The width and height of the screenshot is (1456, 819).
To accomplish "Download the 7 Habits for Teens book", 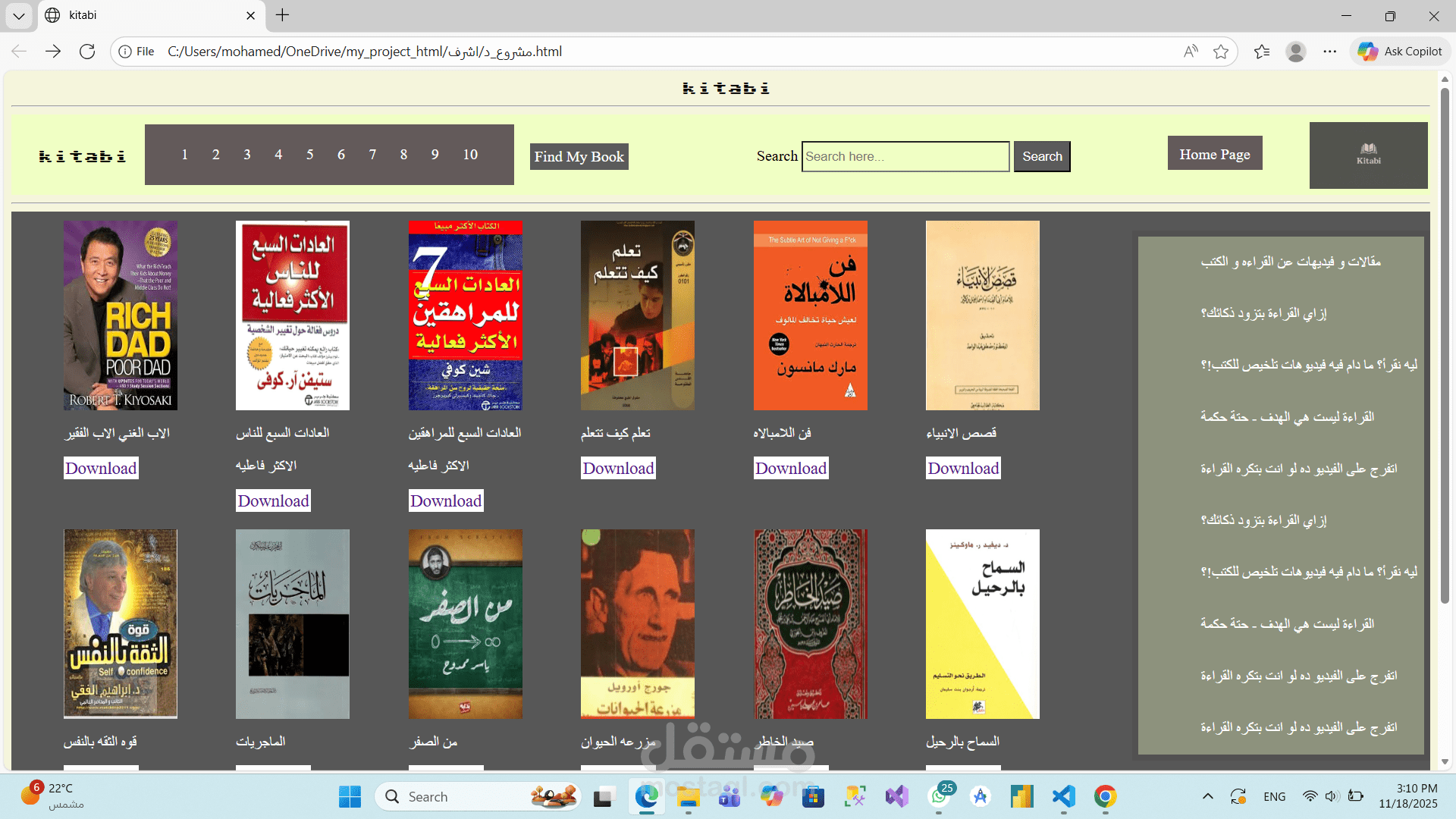I will pyautogui.click(x=446, y=500).
